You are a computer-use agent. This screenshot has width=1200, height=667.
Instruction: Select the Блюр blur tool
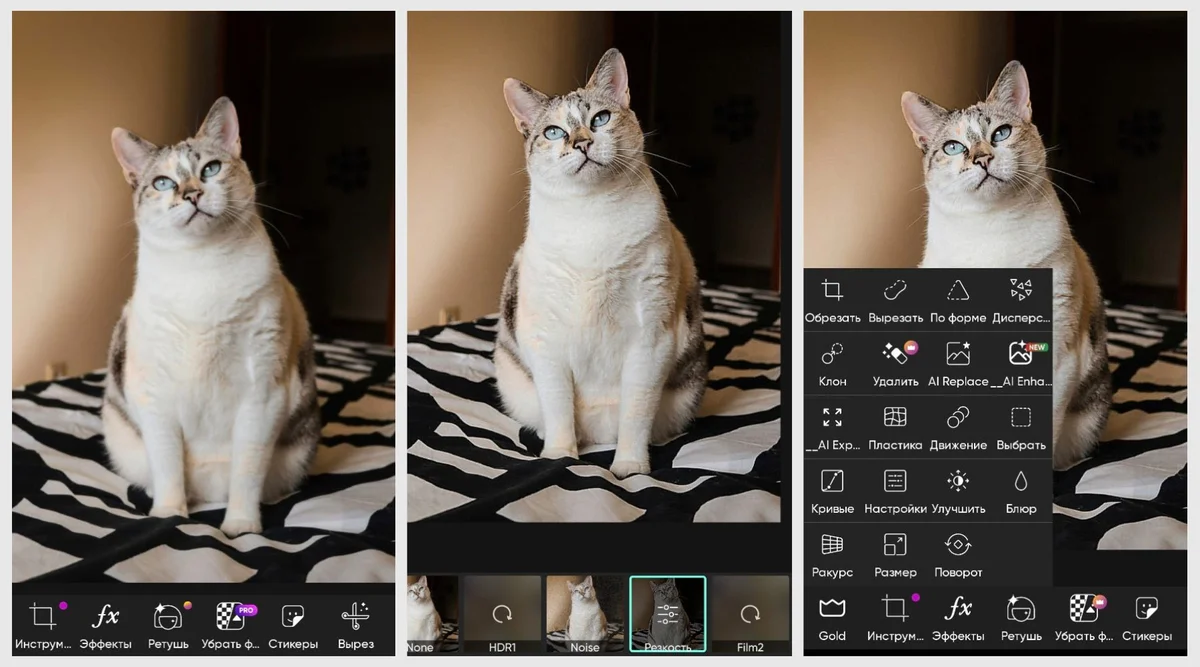coord(1021,490)
